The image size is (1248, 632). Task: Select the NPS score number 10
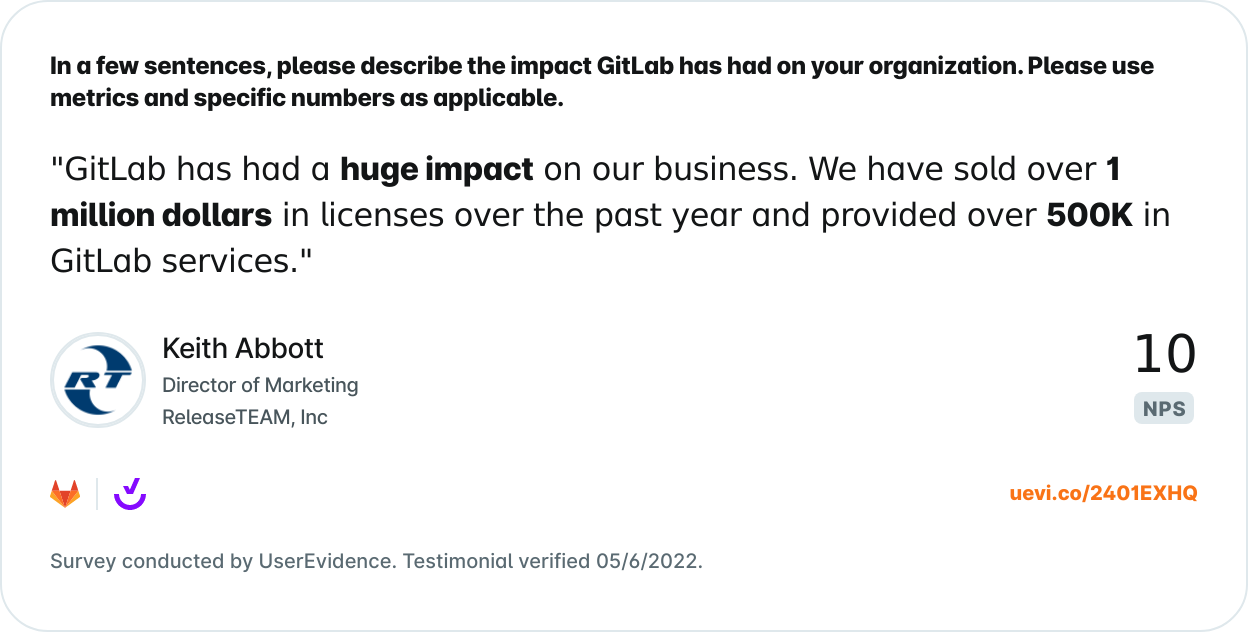click(x=1164, y=355)
